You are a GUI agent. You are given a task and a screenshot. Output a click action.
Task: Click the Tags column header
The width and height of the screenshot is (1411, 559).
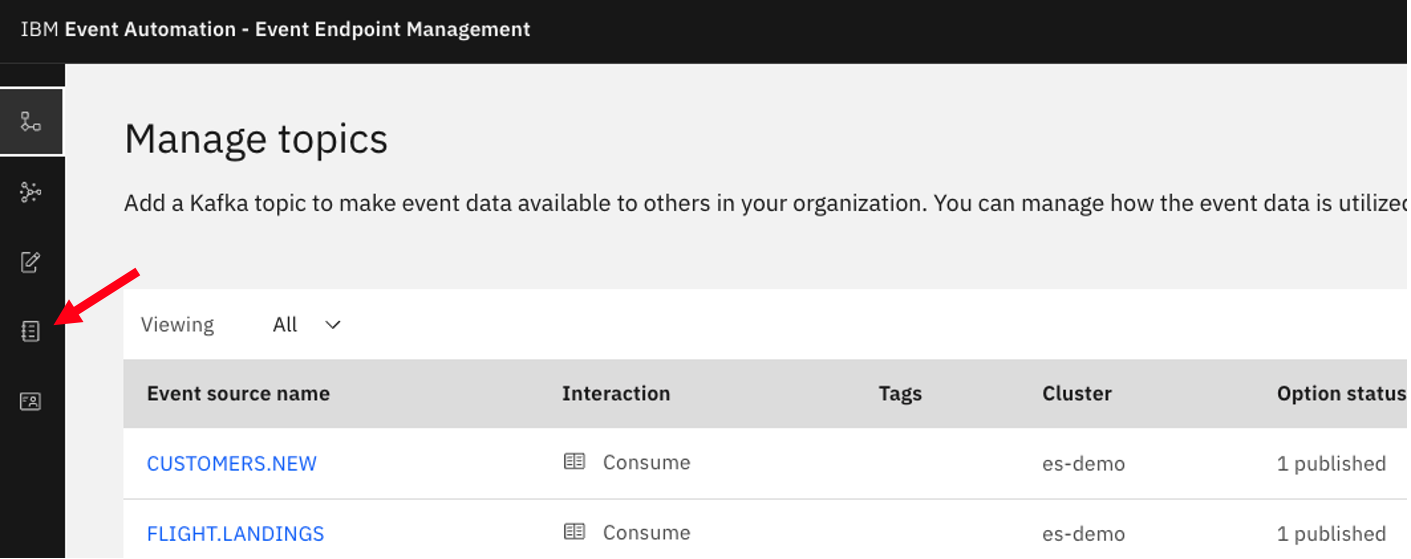pos(900,394)
